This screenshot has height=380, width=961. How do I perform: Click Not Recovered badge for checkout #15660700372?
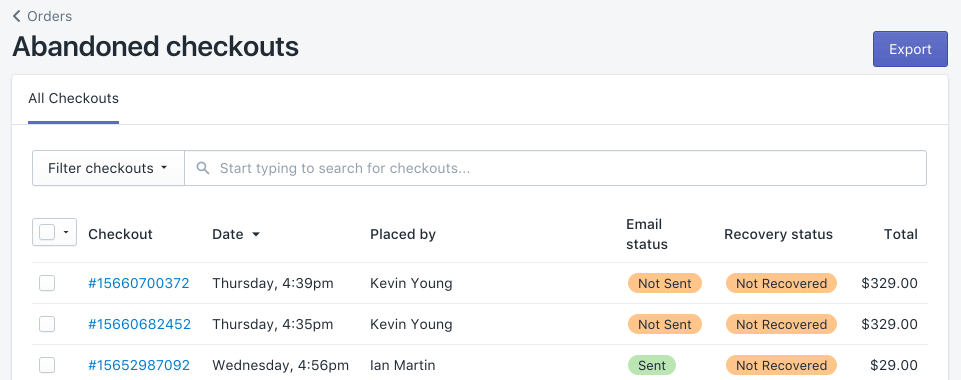click(x=781, y=283)
